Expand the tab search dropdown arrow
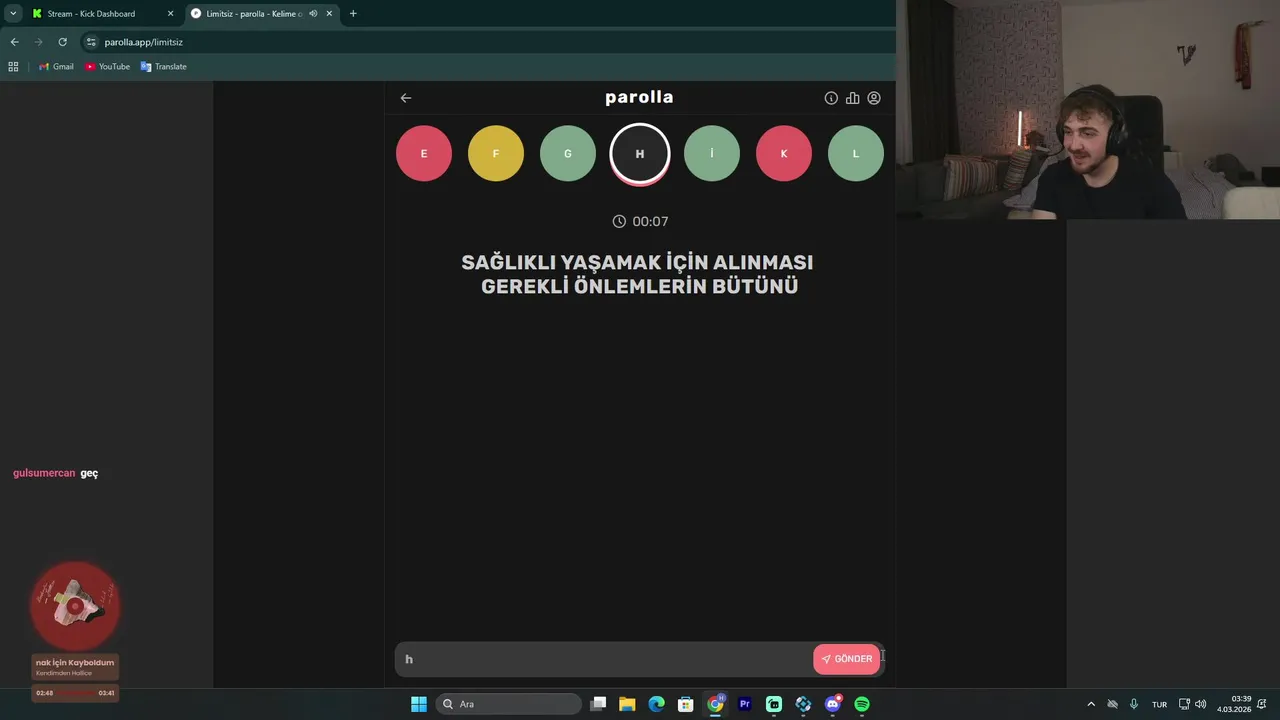Viewport: 1280px width, 720px height. coord(13,14)
